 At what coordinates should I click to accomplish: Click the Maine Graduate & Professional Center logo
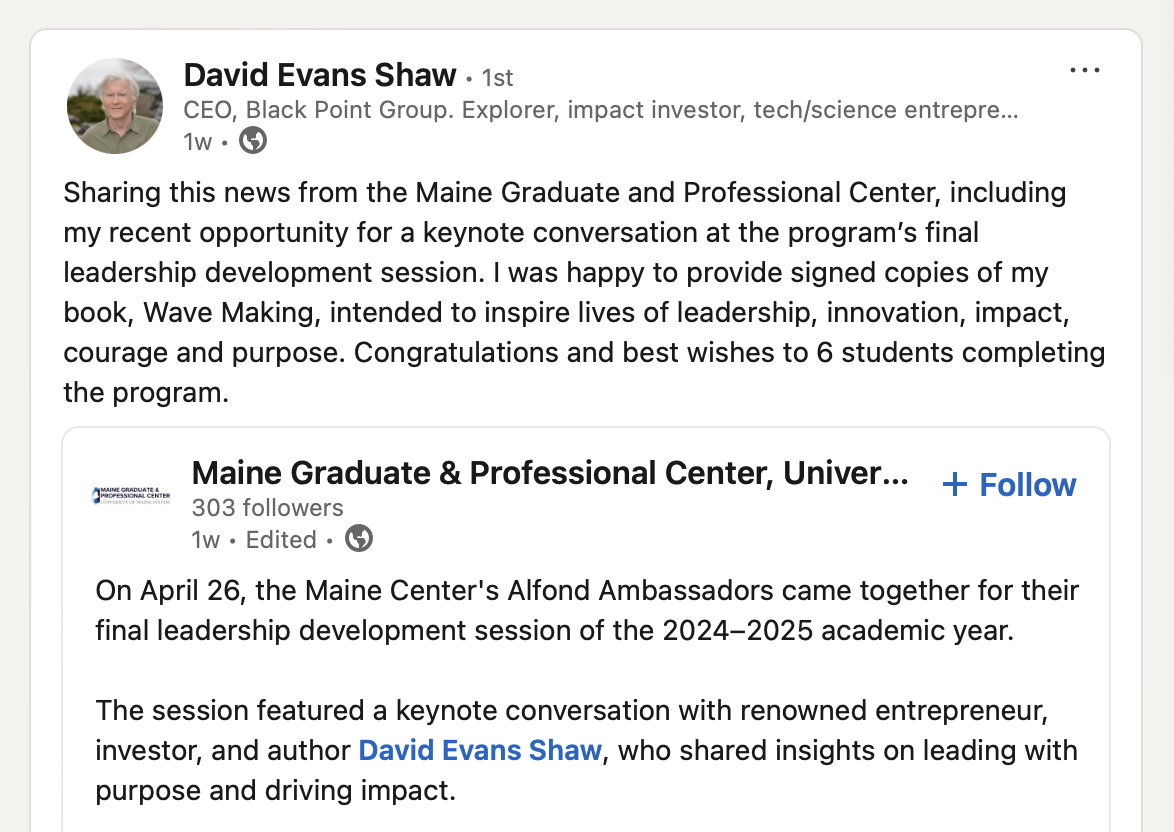(x=131, y=495)
